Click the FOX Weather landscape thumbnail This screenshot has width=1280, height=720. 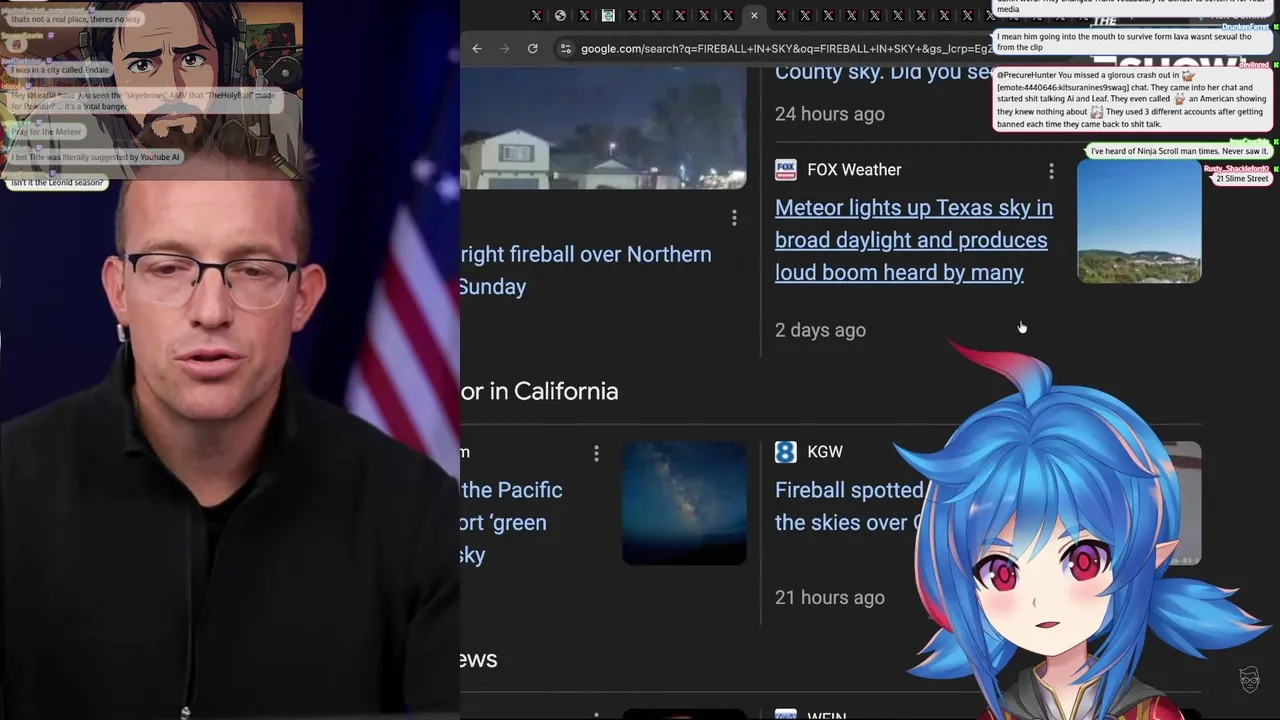1139,222
